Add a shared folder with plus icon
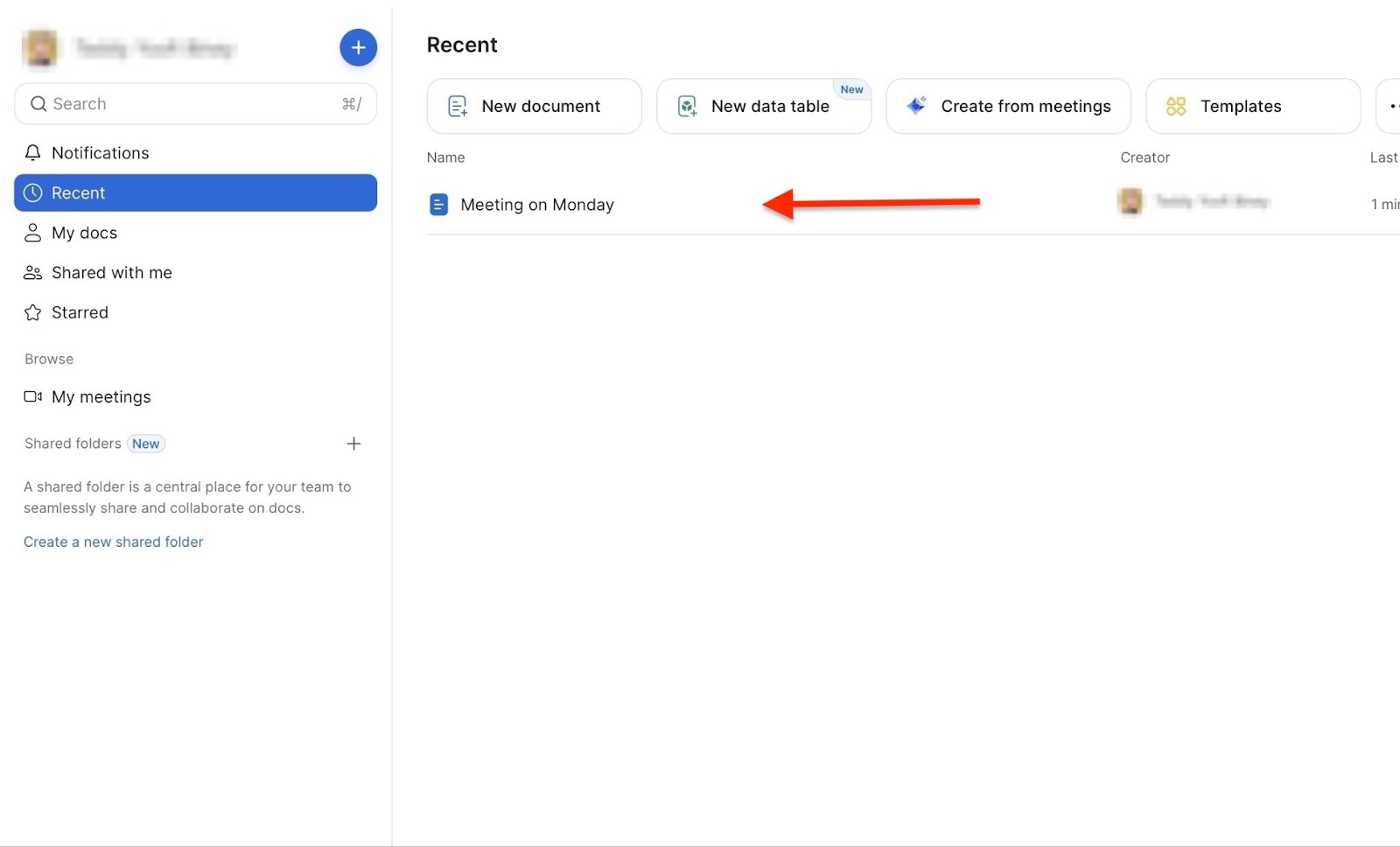 click(353, 444)
